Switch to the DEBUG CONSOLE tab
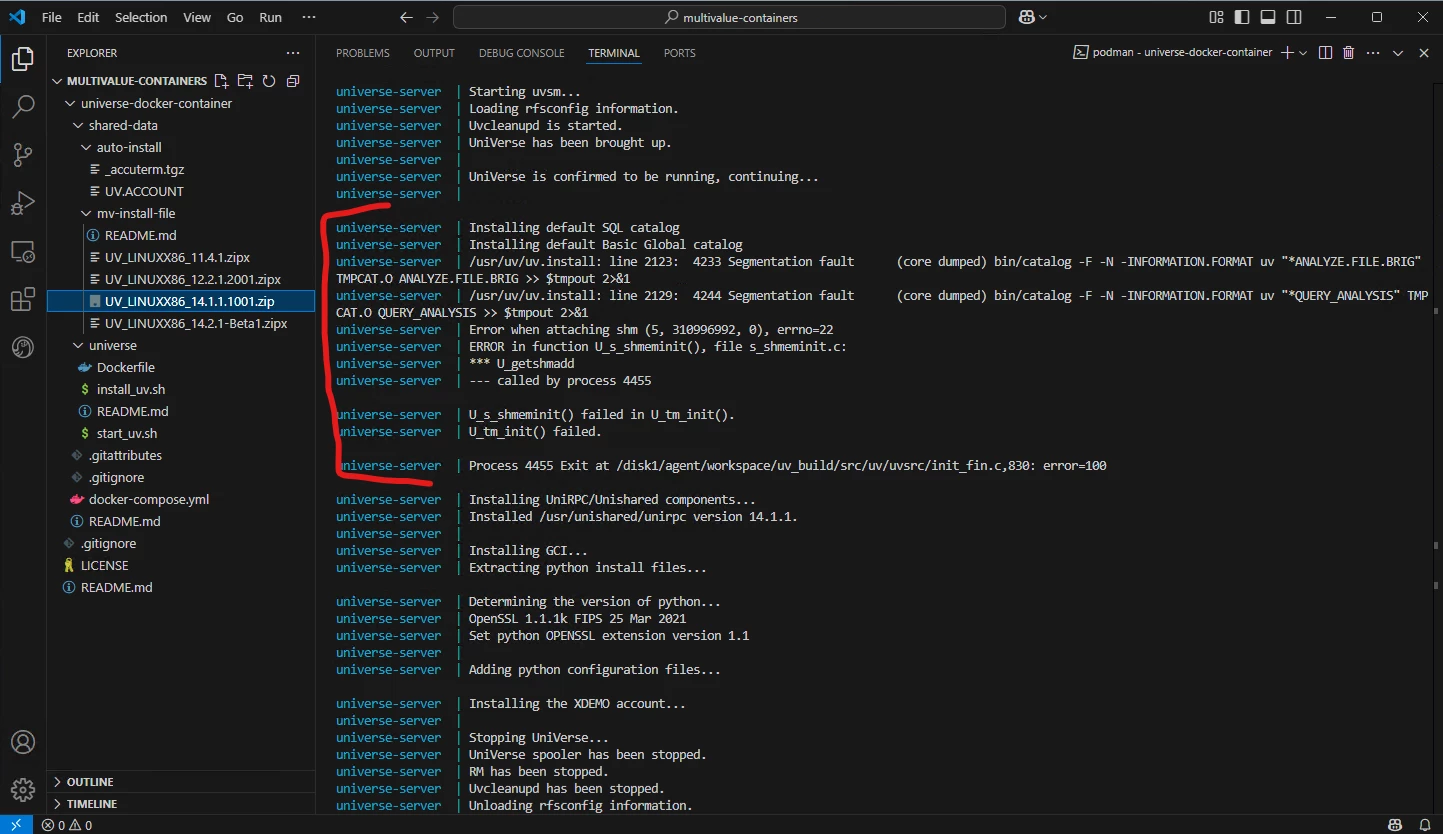1443x834 pixels. pyautogui.click(x=521, y=53)
